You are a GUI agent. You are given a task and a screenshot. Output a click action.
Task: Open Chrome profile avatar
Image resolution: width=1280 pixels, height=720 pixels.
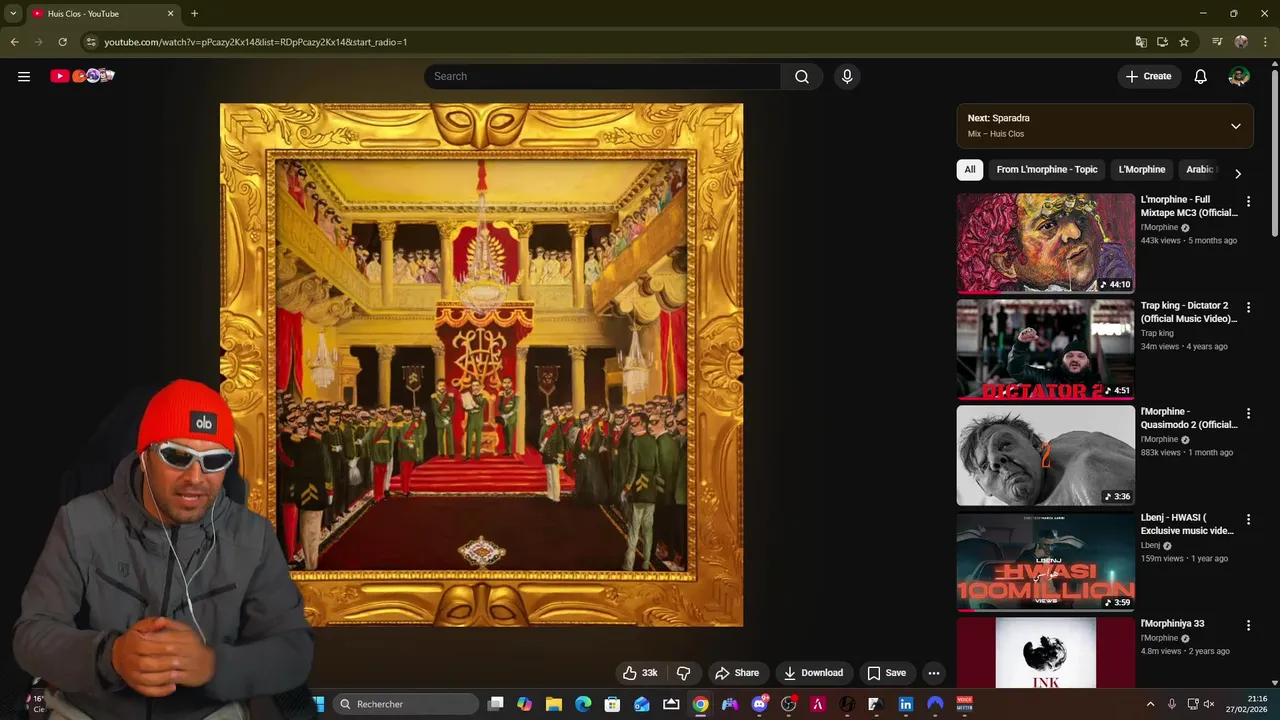point(1241,42)
